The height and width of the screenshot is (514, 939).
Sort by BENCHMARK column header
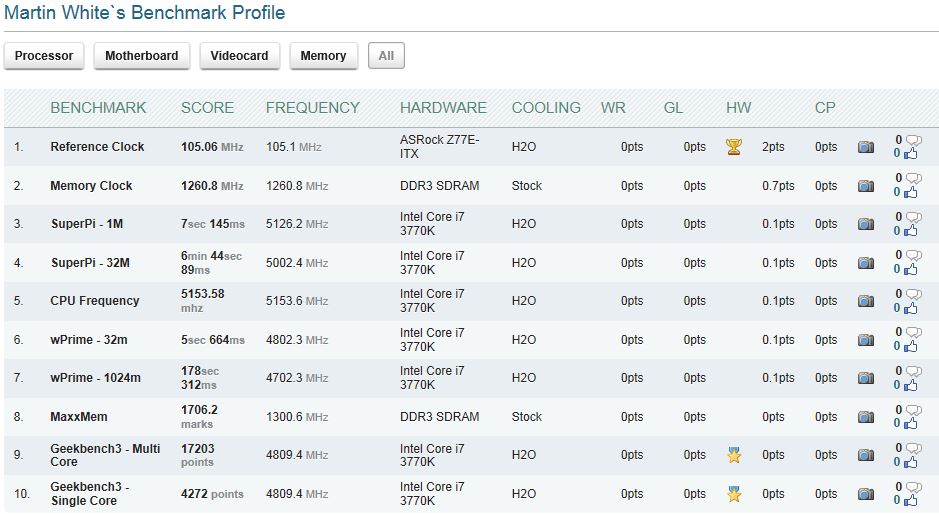(x=98, y=108)
